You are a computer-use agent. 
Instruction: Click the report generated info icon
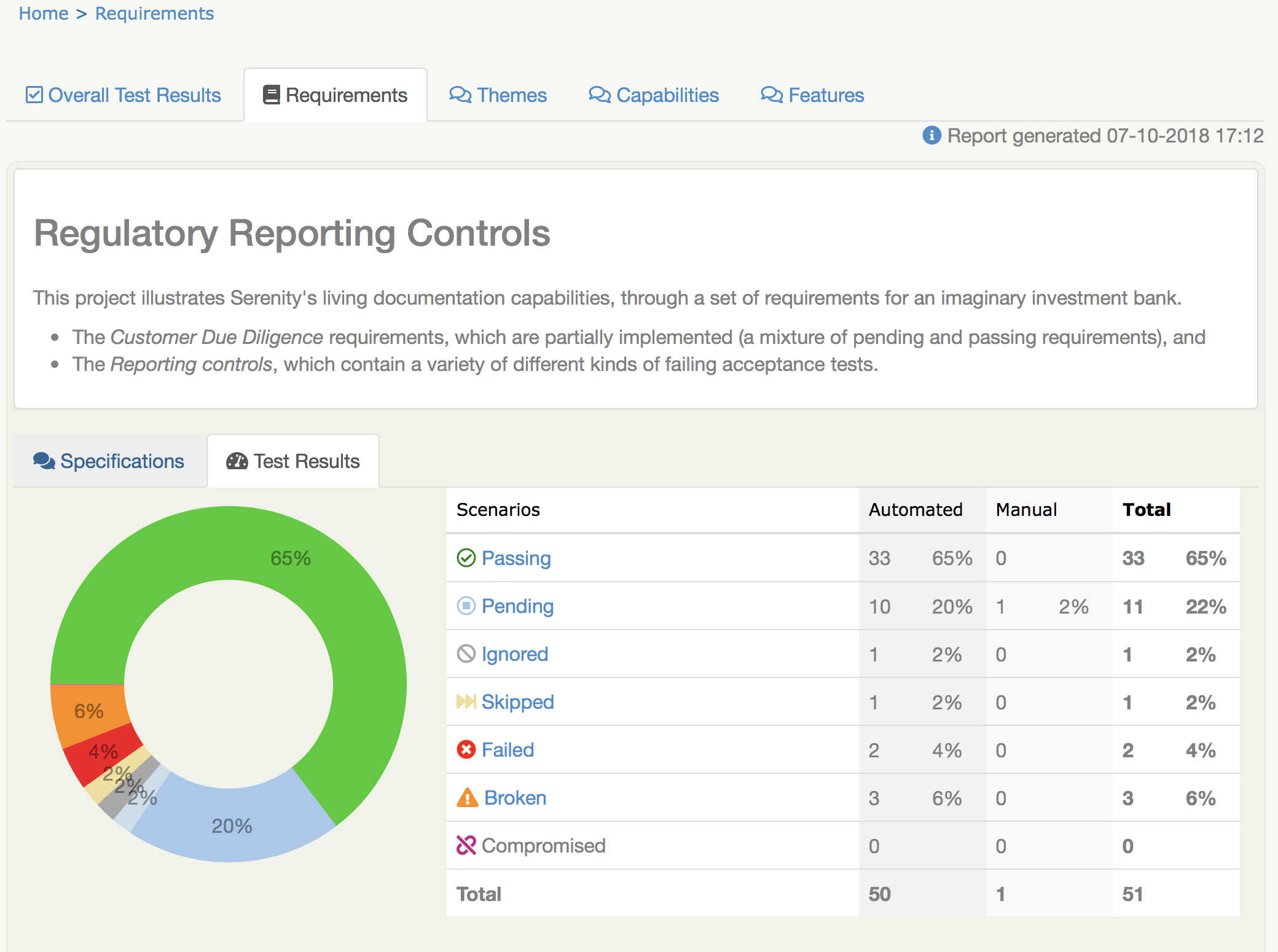click(931, 135)
